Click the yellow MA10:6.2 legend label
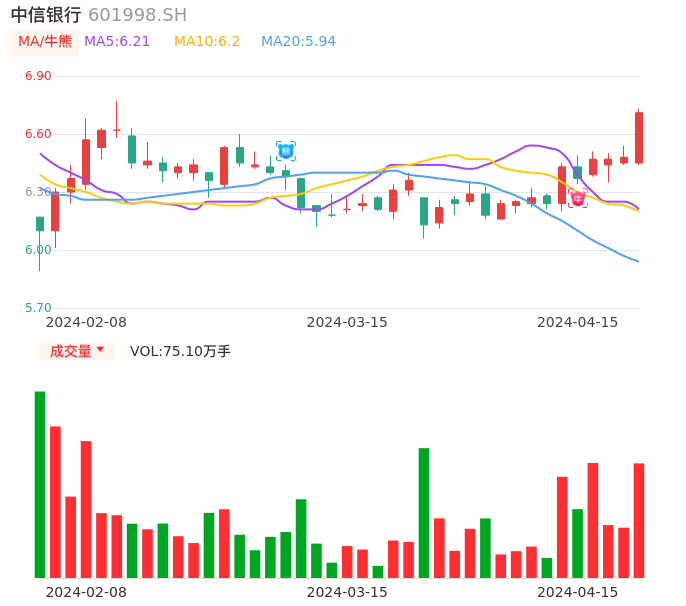The width and height of the screenshot is (686, 606). (x=207, y=42)
